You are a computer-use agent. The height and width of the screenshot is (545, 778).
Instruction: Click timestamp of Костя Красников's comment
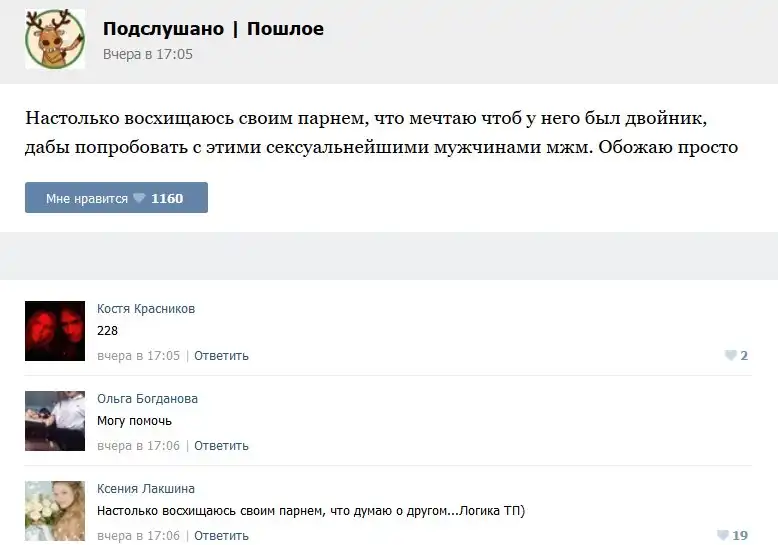coord(138,355)
